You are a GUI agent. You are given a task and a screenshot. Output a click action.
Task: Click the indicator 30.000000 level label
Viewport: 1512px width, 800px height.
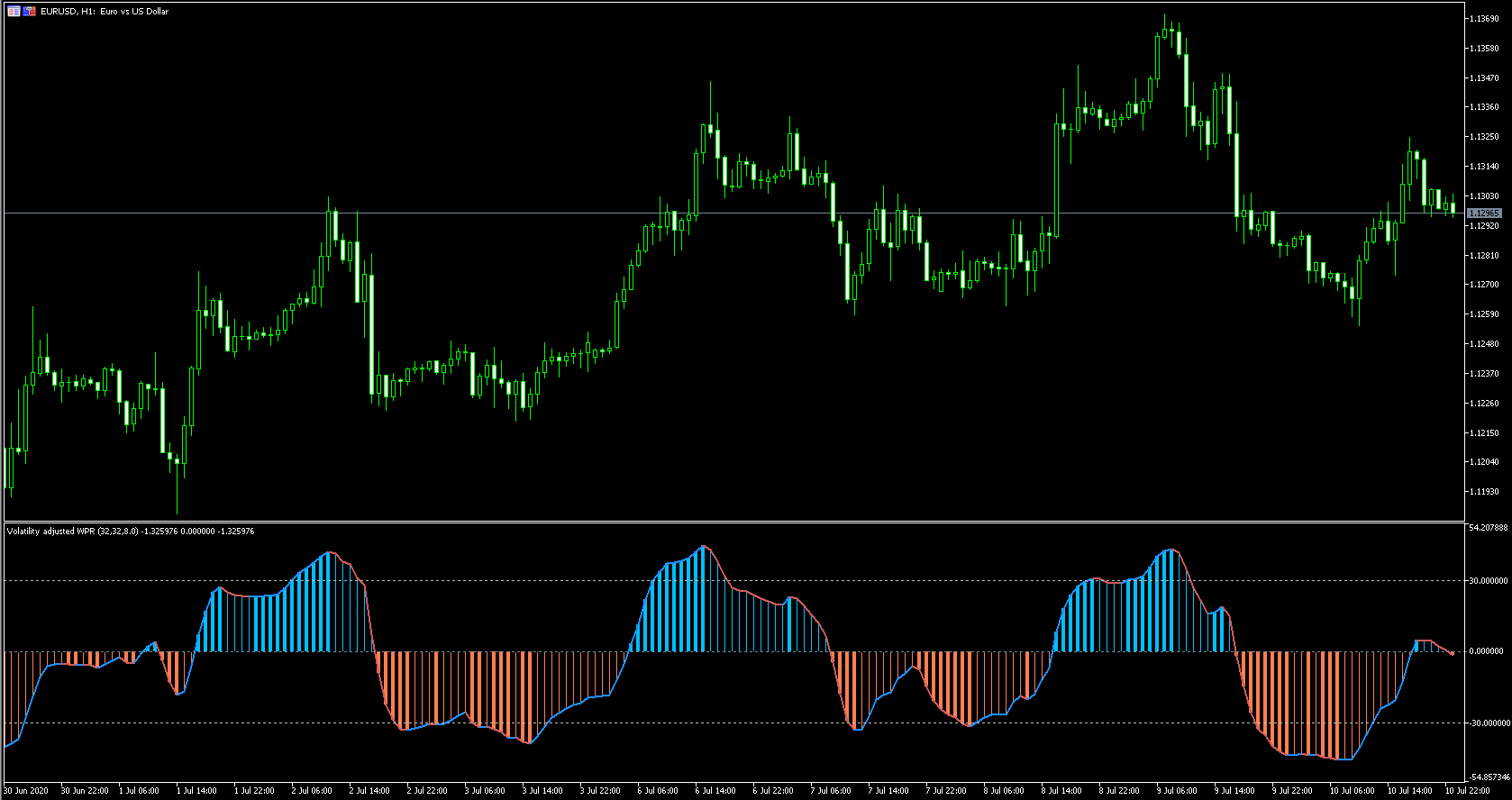click(1489, 581)
